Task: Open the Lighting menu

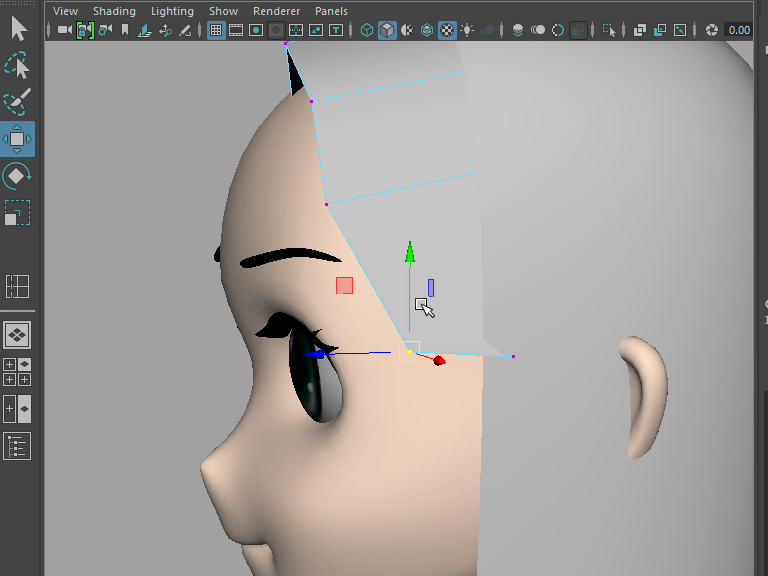Action: coord(172,11)
